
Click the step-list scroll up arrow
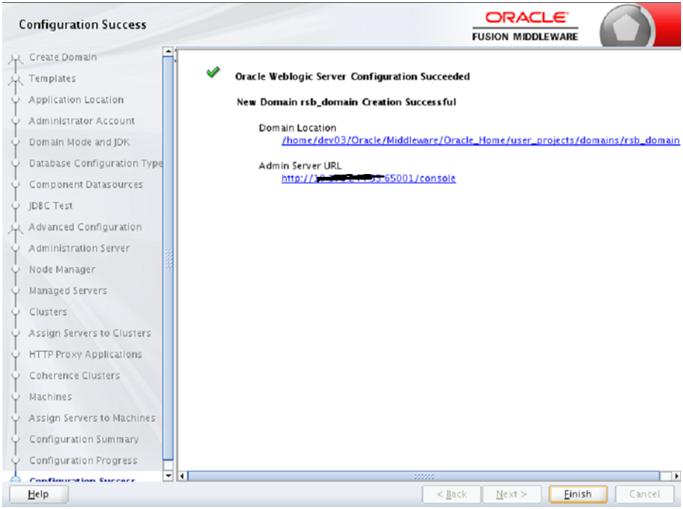click(168, 51)
